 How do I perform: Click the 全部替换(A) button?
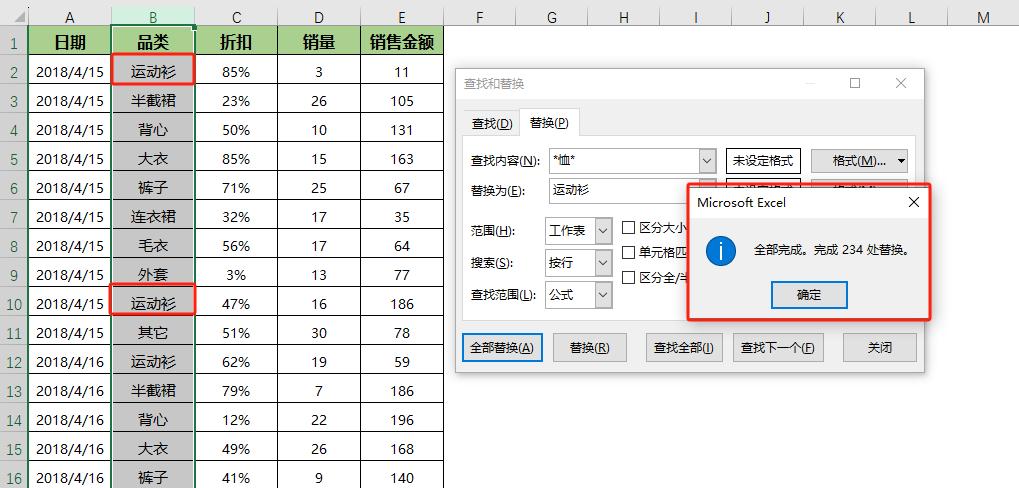click(502, 348)
